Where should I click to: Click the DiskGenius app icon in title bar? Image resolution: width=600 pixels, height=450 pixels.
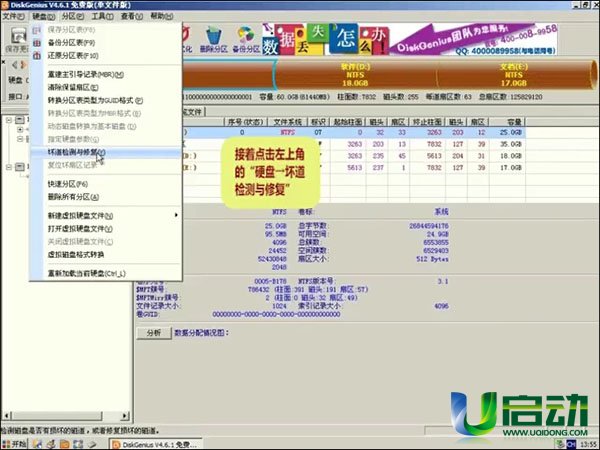click(5, 5)
